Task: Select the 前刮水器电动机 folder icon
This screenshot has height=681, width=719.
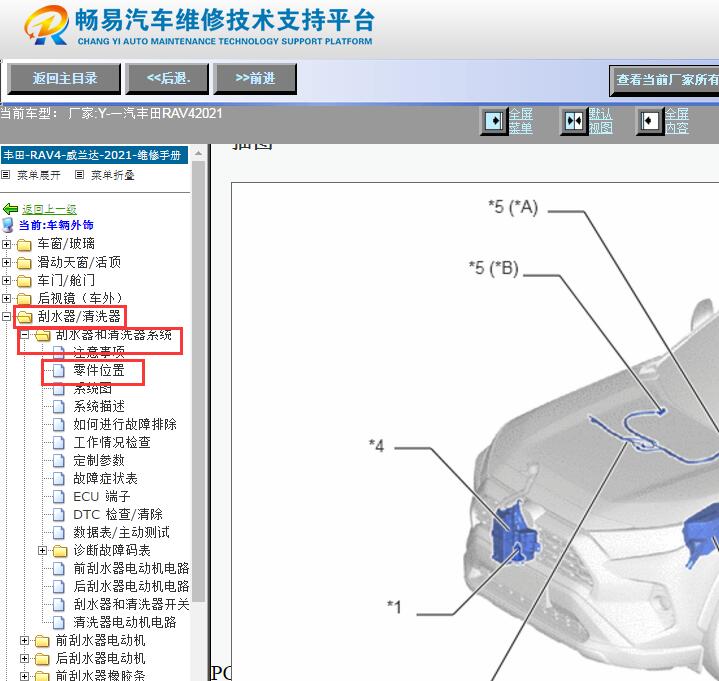Action: [x=42, y=641]
